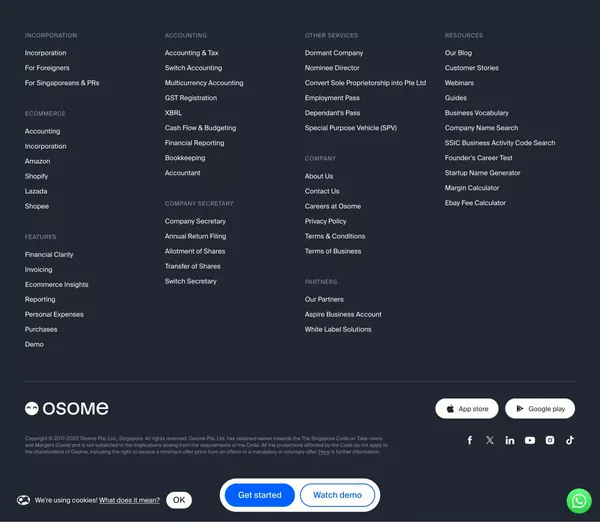Click the Get started button
Image resolution: width=600 pixels, height=525 pixels.
(260, 495)
